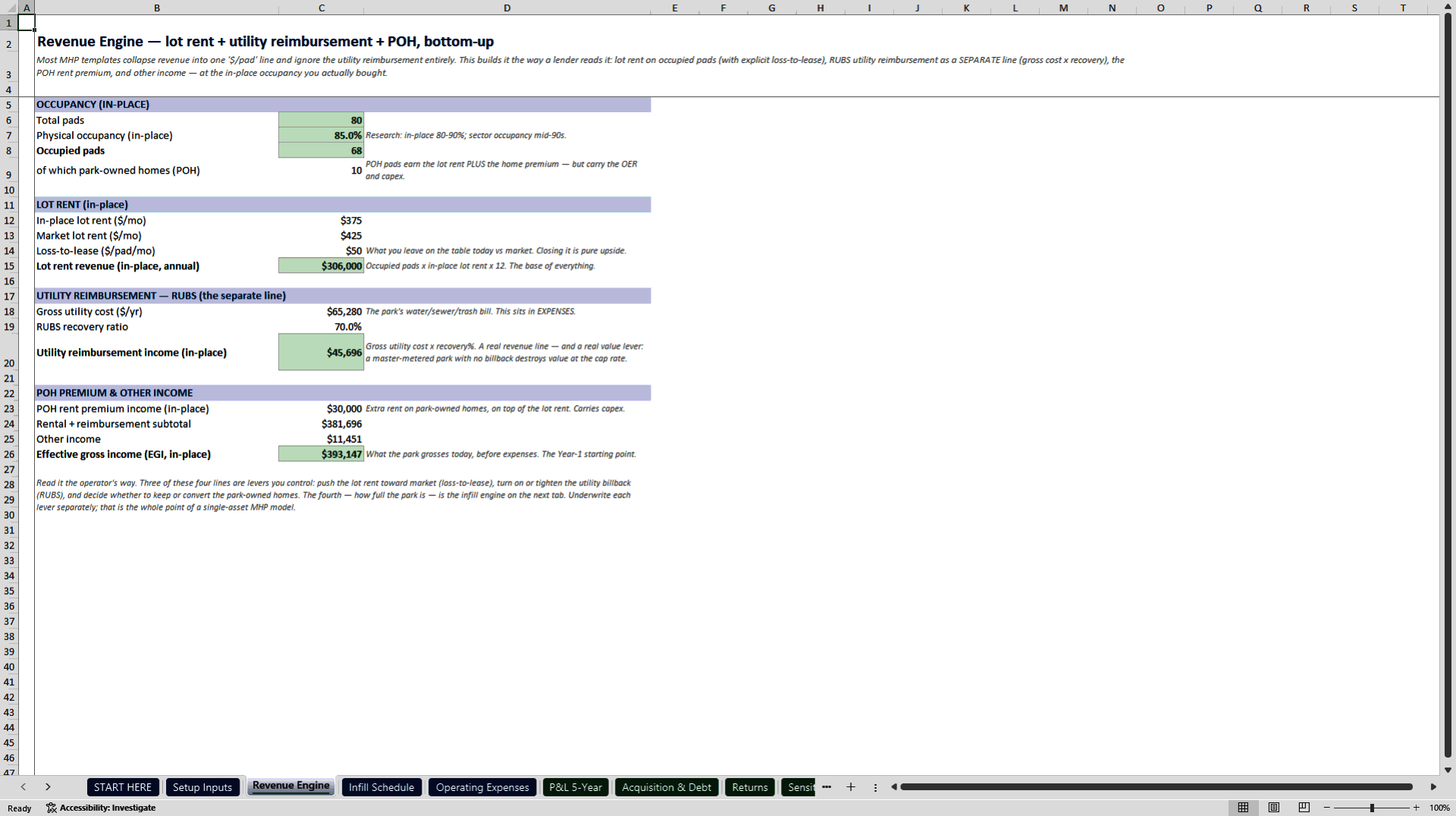Open the Acquisition & Debt sheet tab
1456x816 pixels.
(667, 787)
